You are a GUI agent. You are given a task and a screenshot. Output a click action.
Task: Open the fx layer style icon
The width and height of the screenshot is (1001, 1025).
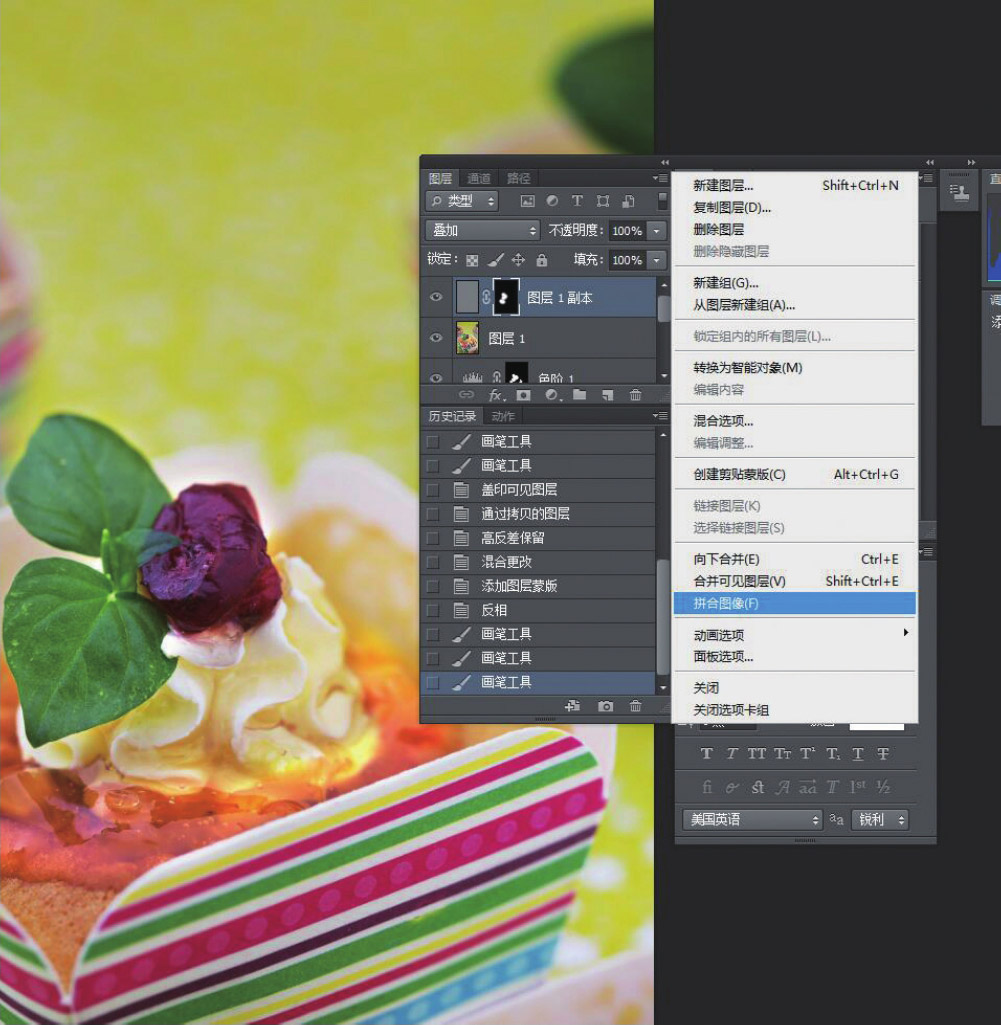496,395
